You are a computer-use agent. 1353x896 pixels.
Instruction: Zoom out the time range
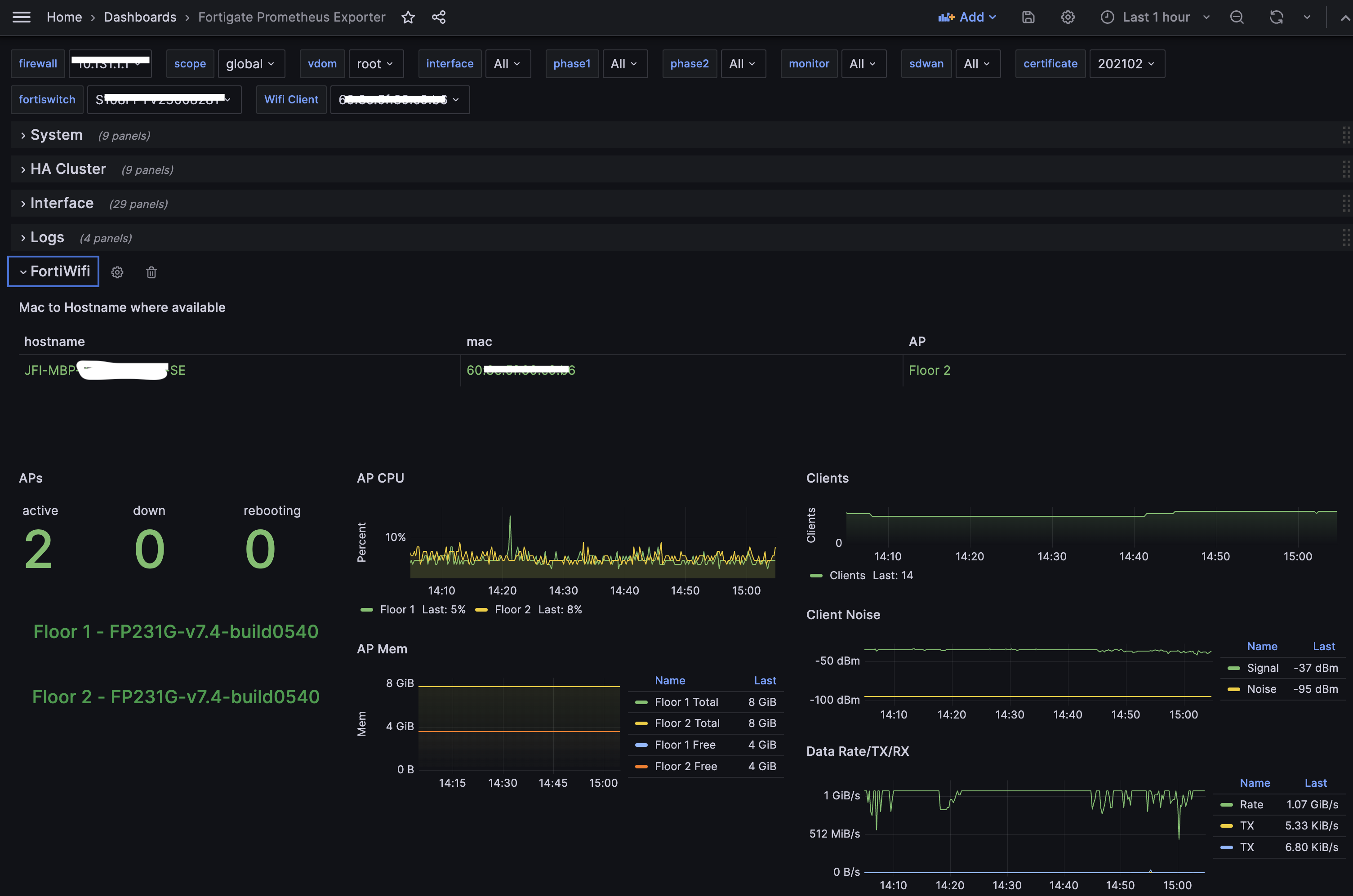1237,17
